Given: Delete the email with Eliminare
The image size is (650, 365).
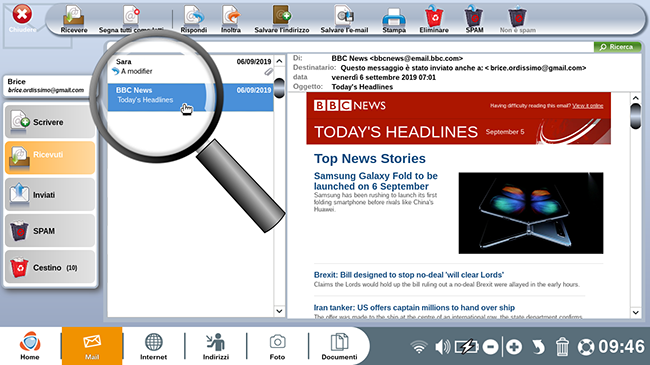Looking at the screenshot, I should 434,19.
